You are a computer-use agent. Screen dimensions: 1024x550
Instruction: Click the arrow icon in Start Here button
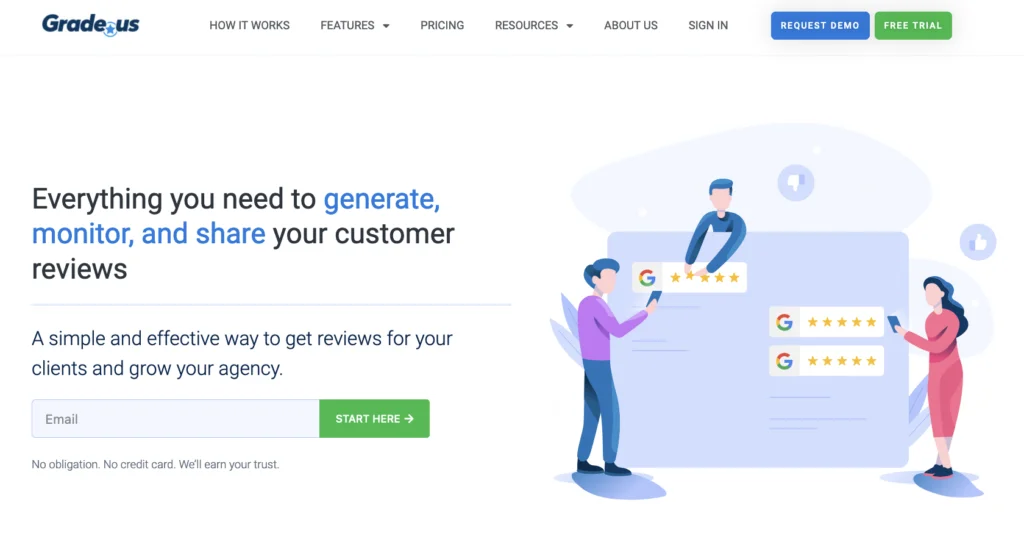point(409,419)
